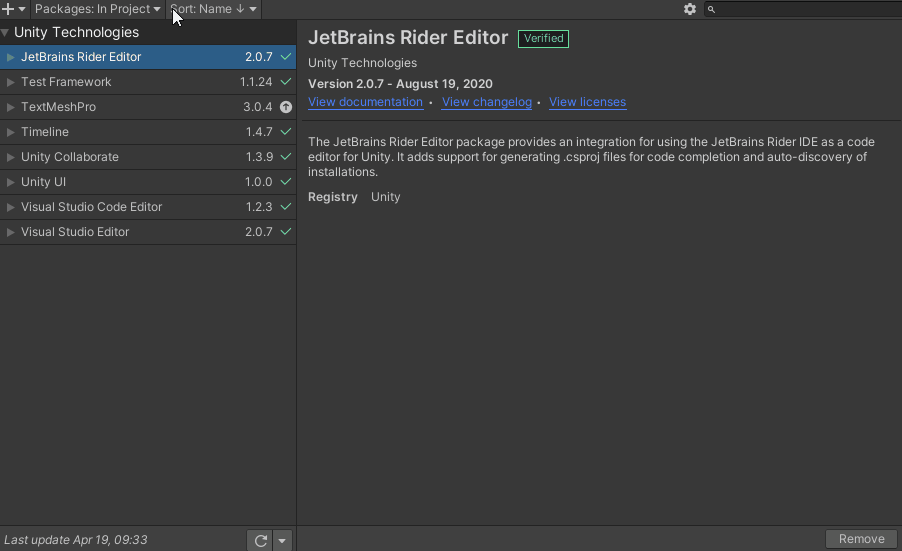Viewport: 902px width, 551px height.
Task: Click the search magnifier icon
Action: pos(711,9)
